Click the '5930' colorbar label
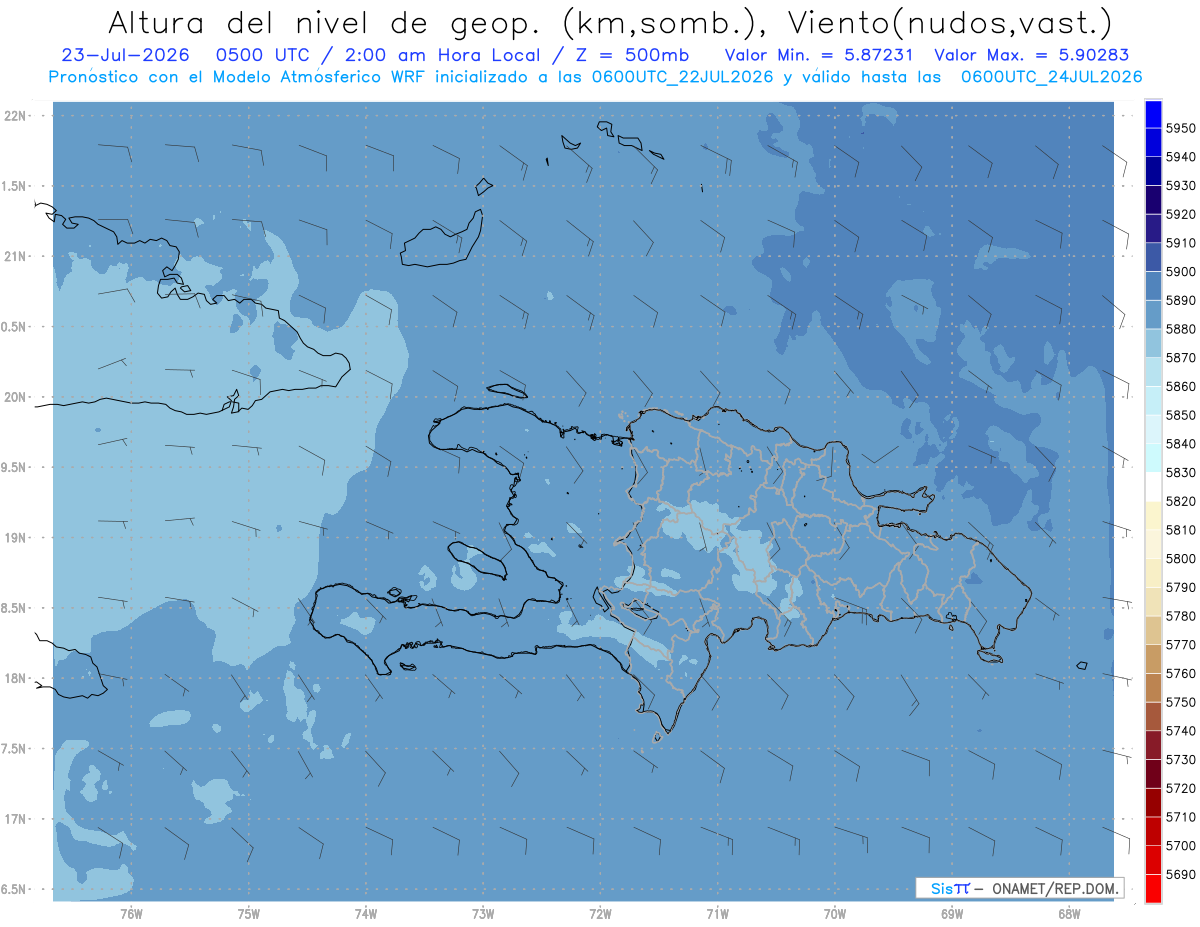 point(1180,186)
